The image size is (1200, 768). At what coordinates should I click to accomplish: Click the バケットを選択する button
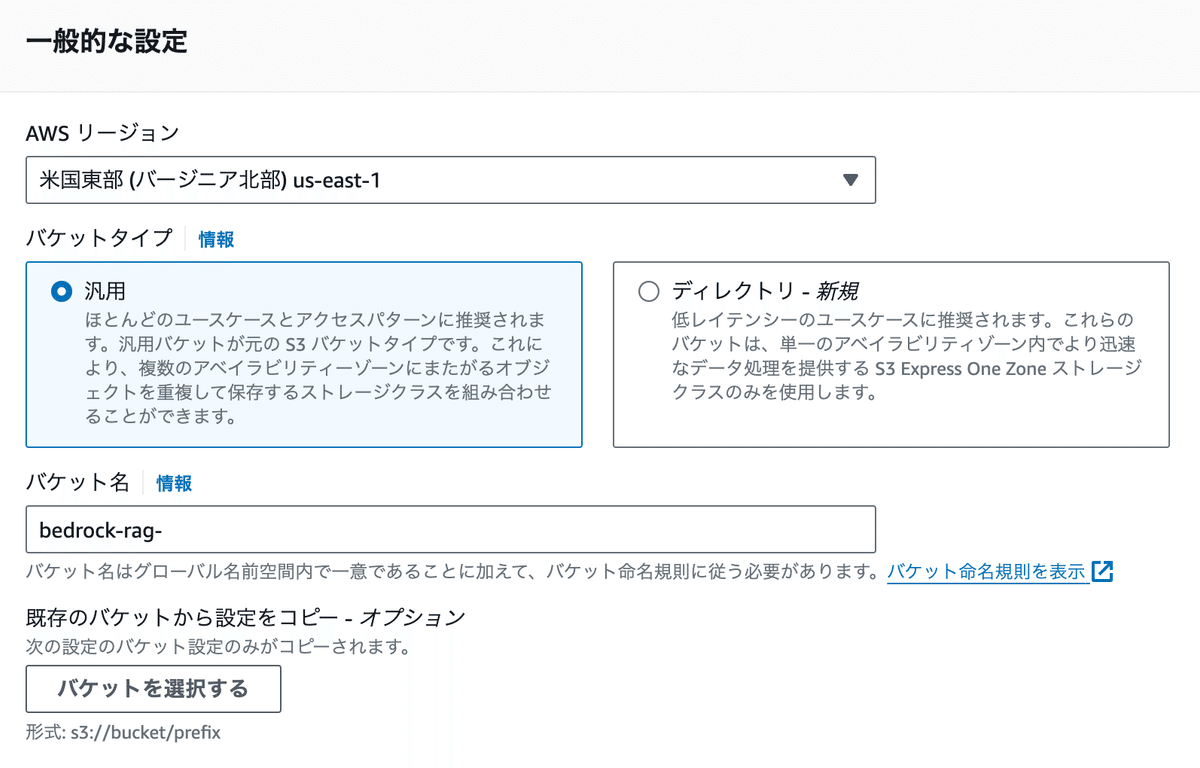click(x=153, y=689)
